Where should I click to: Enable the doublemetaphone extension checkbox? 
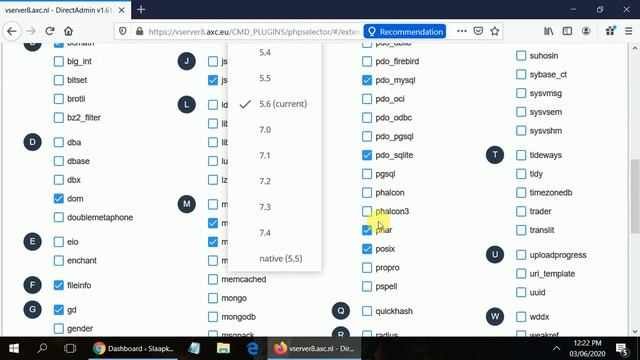(59, 217)
